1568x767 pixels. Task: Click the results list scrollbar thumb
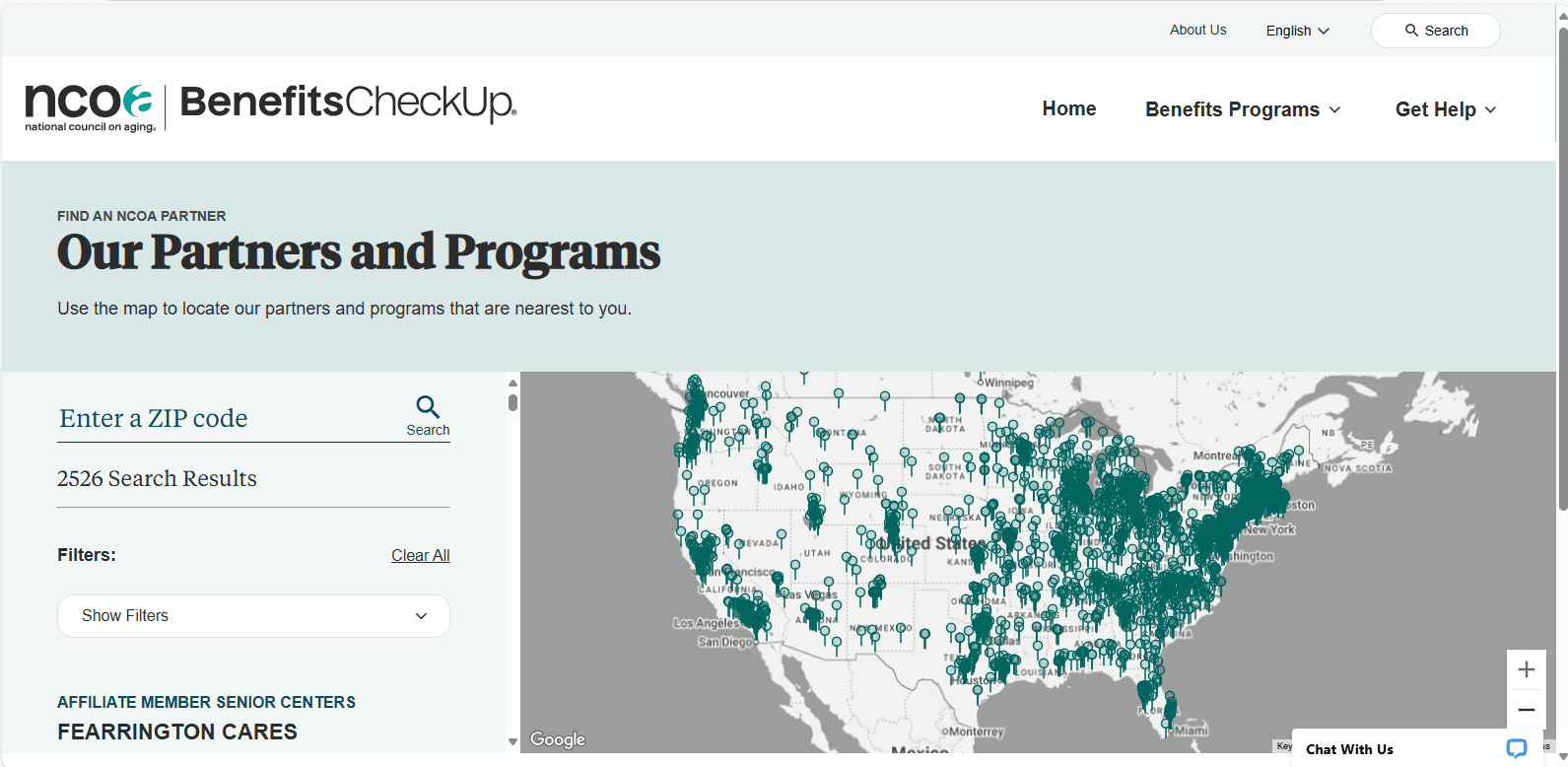point(512,402)
